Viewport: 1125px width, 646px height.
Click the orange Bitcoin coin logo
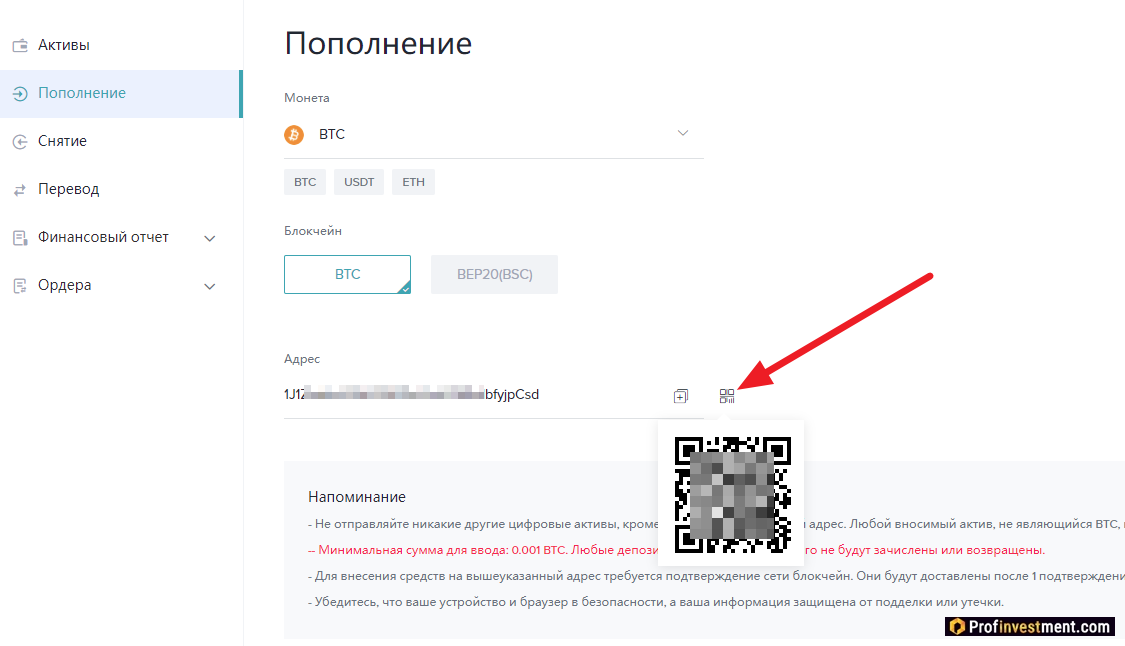[294, 134]
